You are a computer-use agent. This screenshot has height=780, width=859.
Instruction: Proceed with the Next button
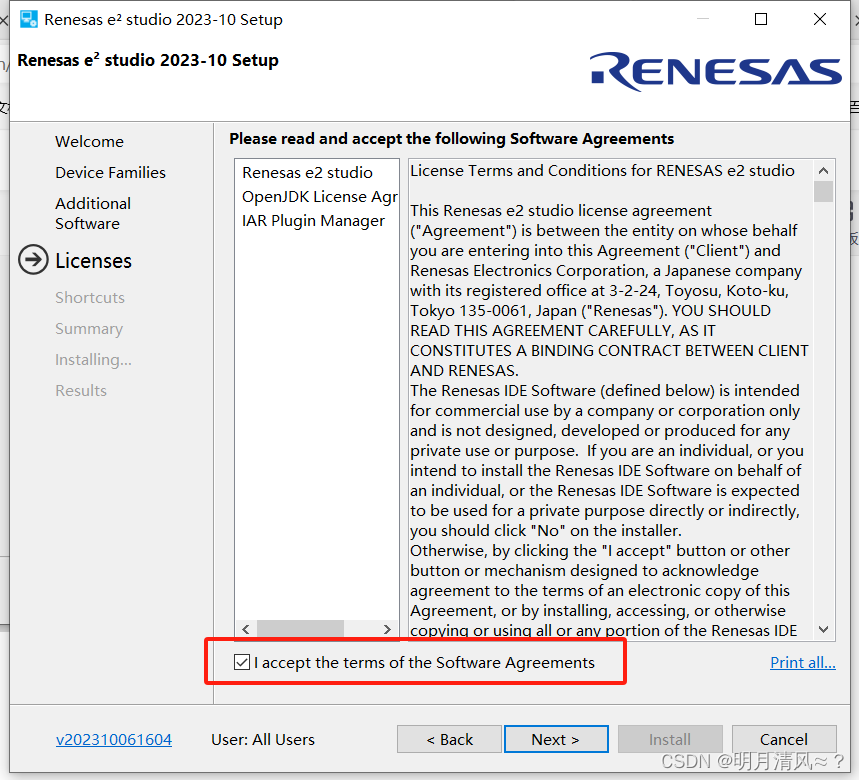pyautogui.click(x=556, y=739)
